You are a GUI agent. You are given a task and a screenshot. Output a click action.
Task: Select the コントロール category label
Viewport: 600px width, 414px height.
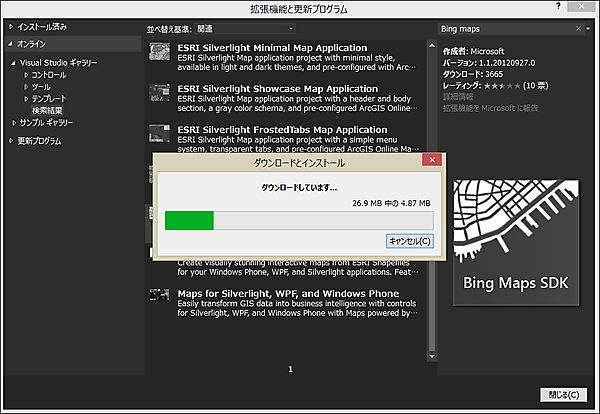[49, 75]
